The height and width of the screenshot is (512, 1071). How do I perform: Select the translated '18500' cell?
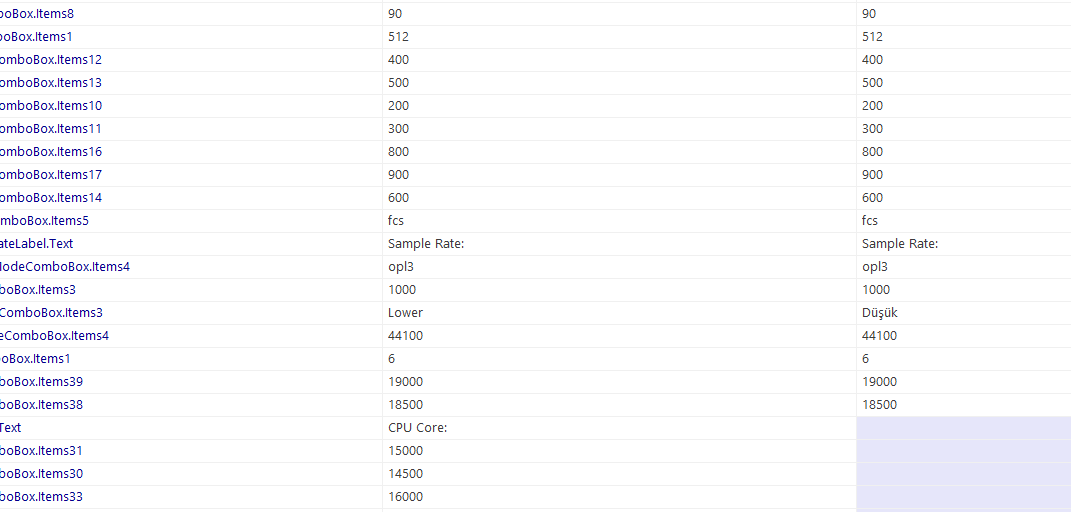pyautogui.click(x=964, y=405)
